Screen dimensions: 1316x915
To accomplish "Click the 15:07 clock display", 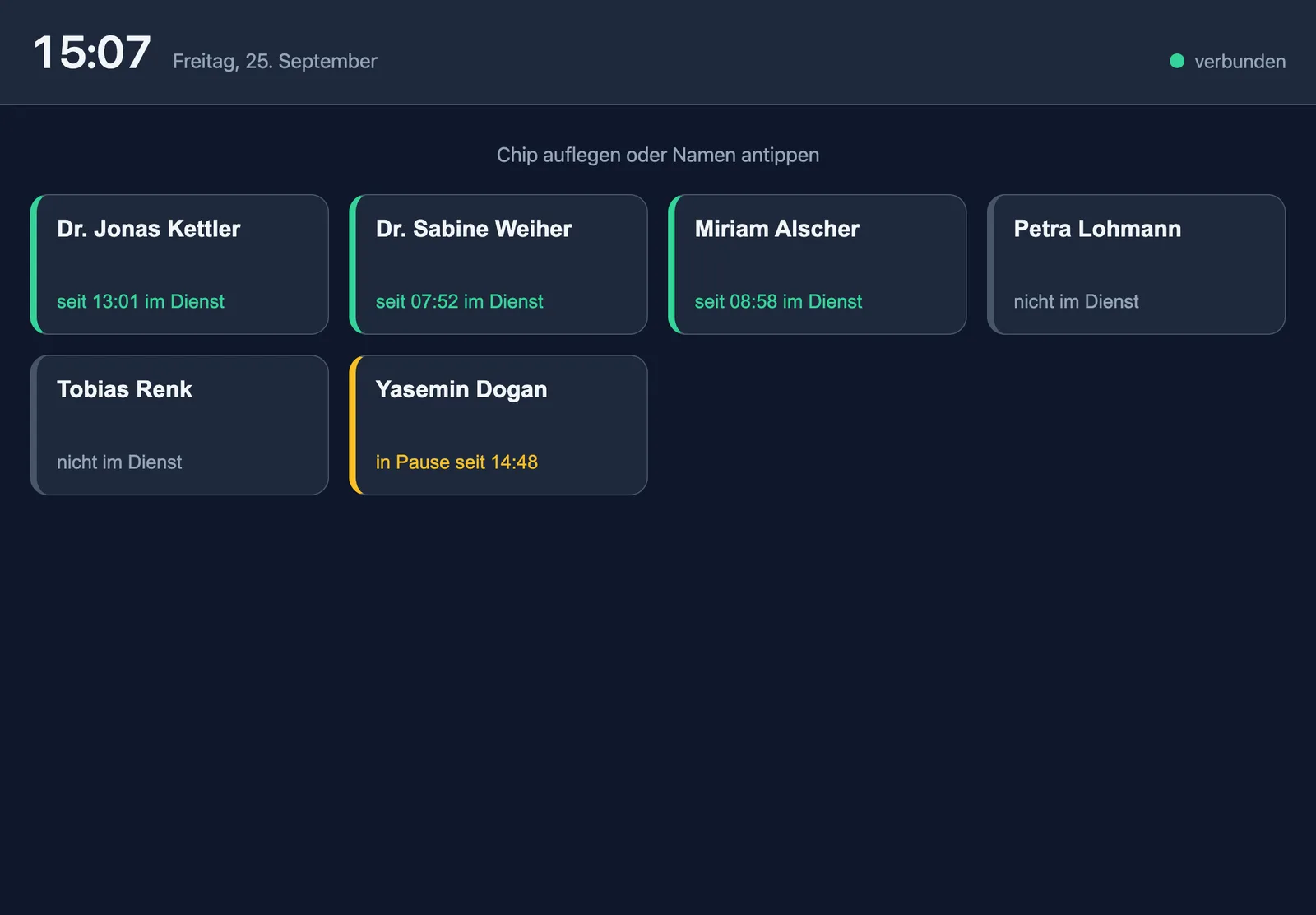I will pyautogui.click(x=92, y=53).
